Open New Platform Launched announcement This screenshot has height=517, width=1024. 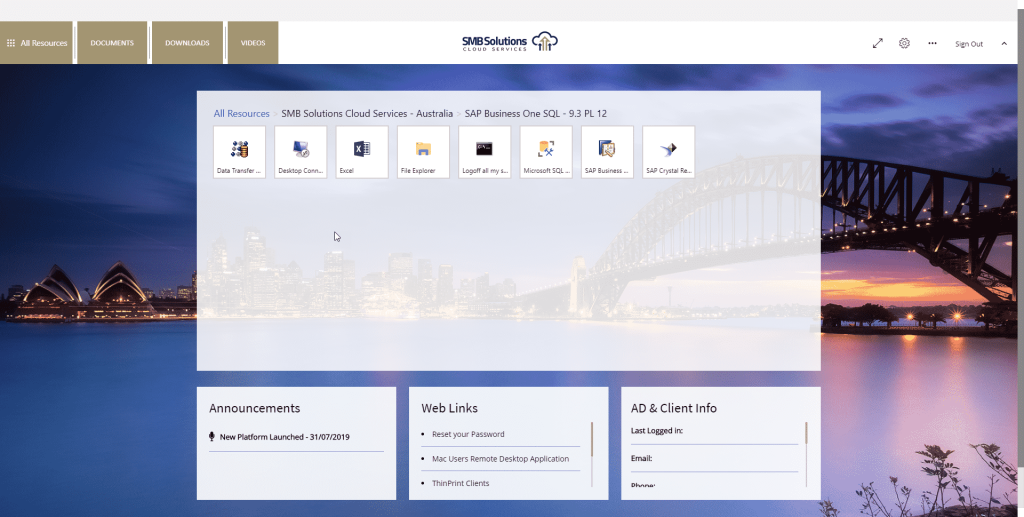(x=285, y=437)
